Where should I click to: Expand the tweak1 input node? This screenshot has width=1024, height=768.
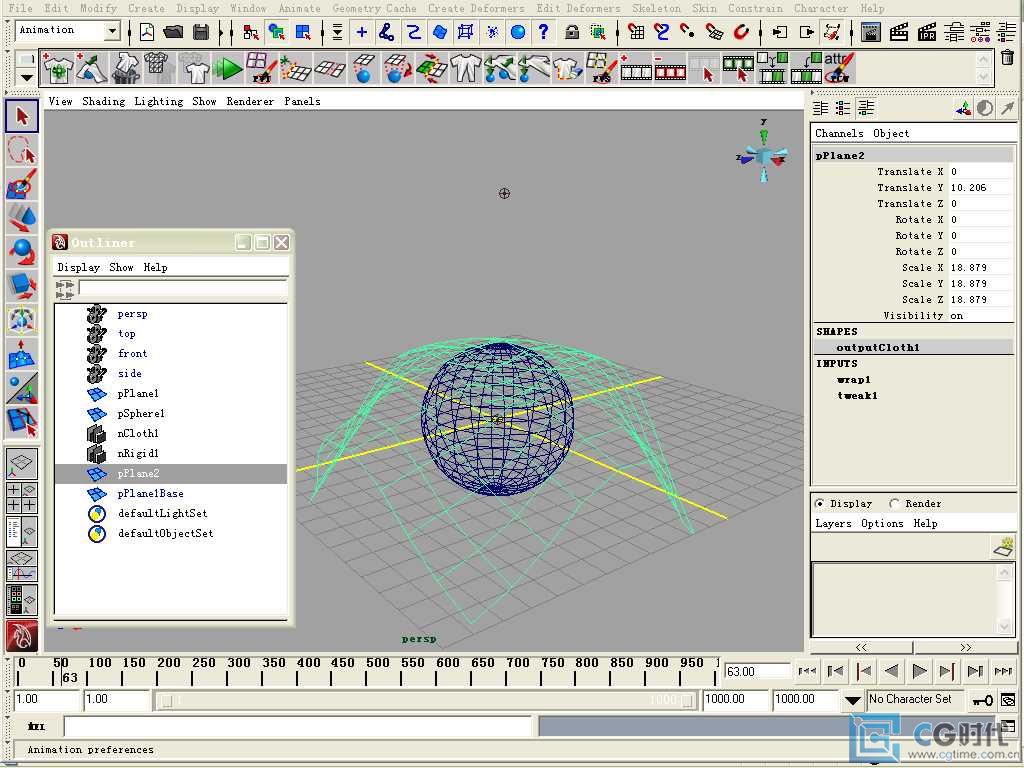point(857,395)
